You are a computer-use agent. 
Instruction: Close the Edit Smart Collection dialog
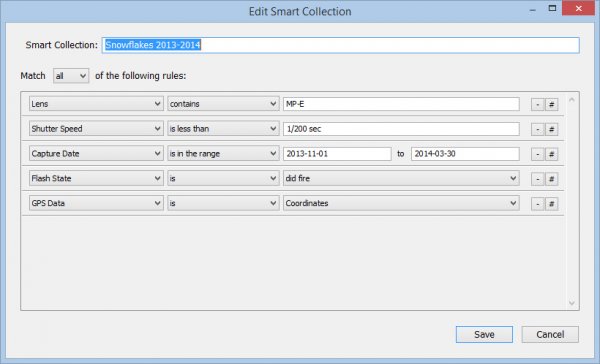(x=579, y=8)
